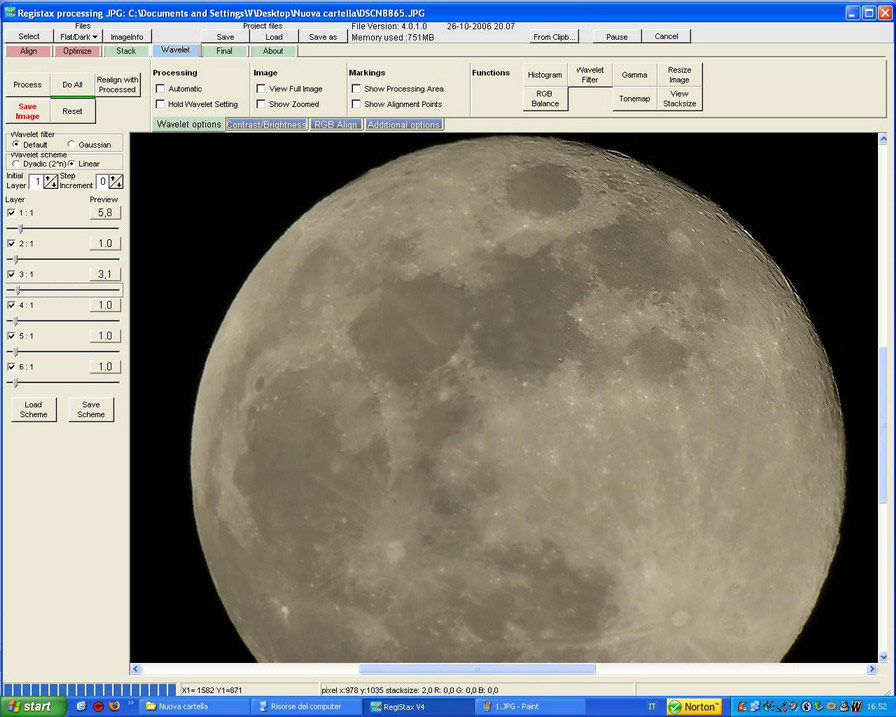Click the Initial Layer value field
896x717 pixels.
click(x=37, y=182)
